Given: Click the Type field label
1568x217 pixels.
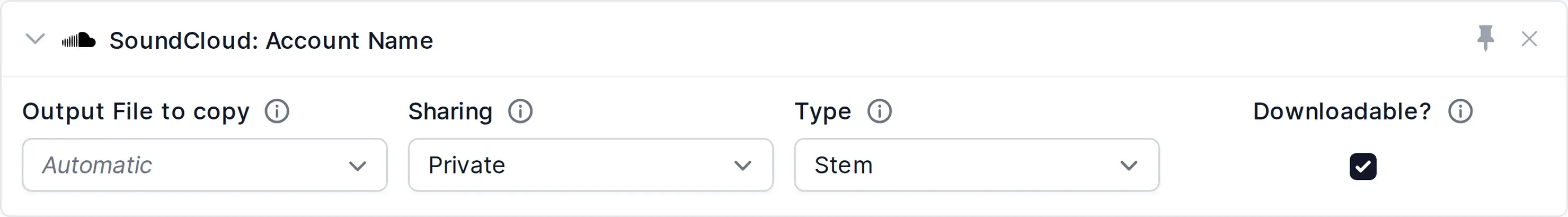Looking at the screenshot, I should point(822,112).
